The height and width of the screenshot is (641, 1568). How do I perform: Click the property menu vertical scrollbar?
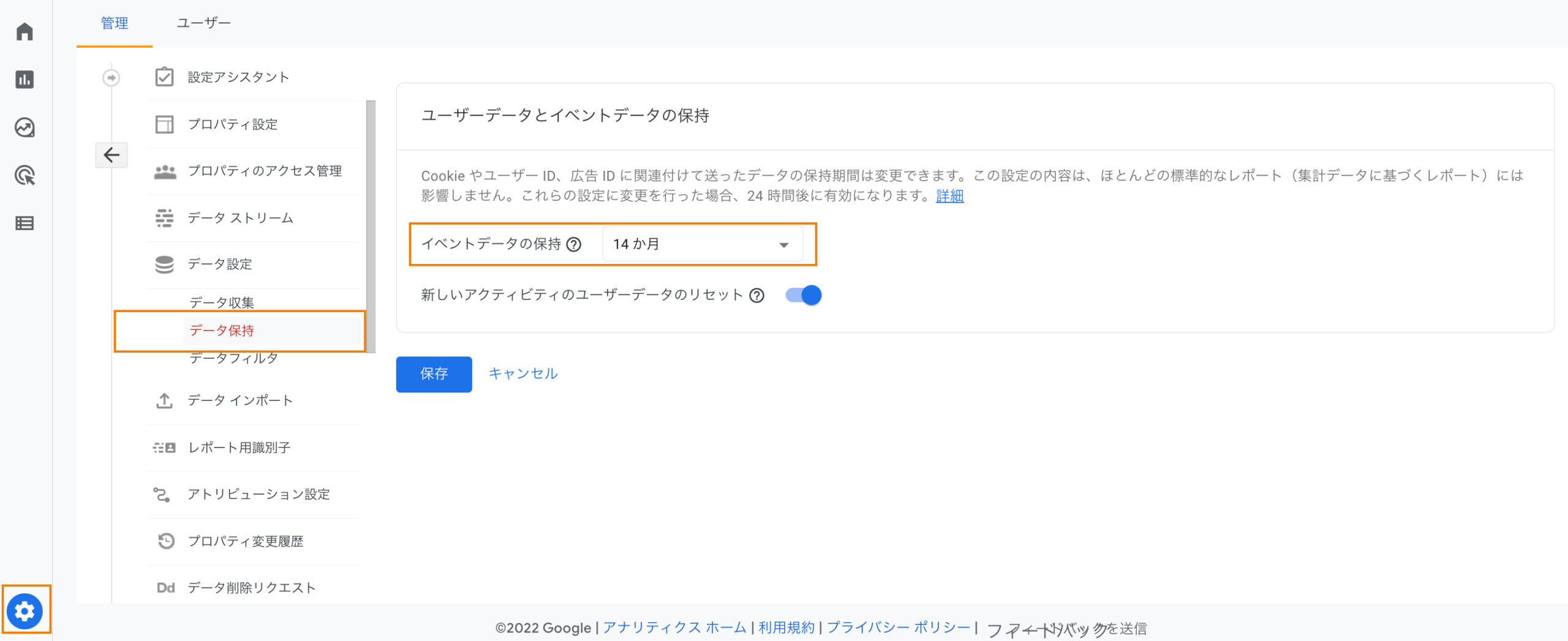click(x=371, y=227)
